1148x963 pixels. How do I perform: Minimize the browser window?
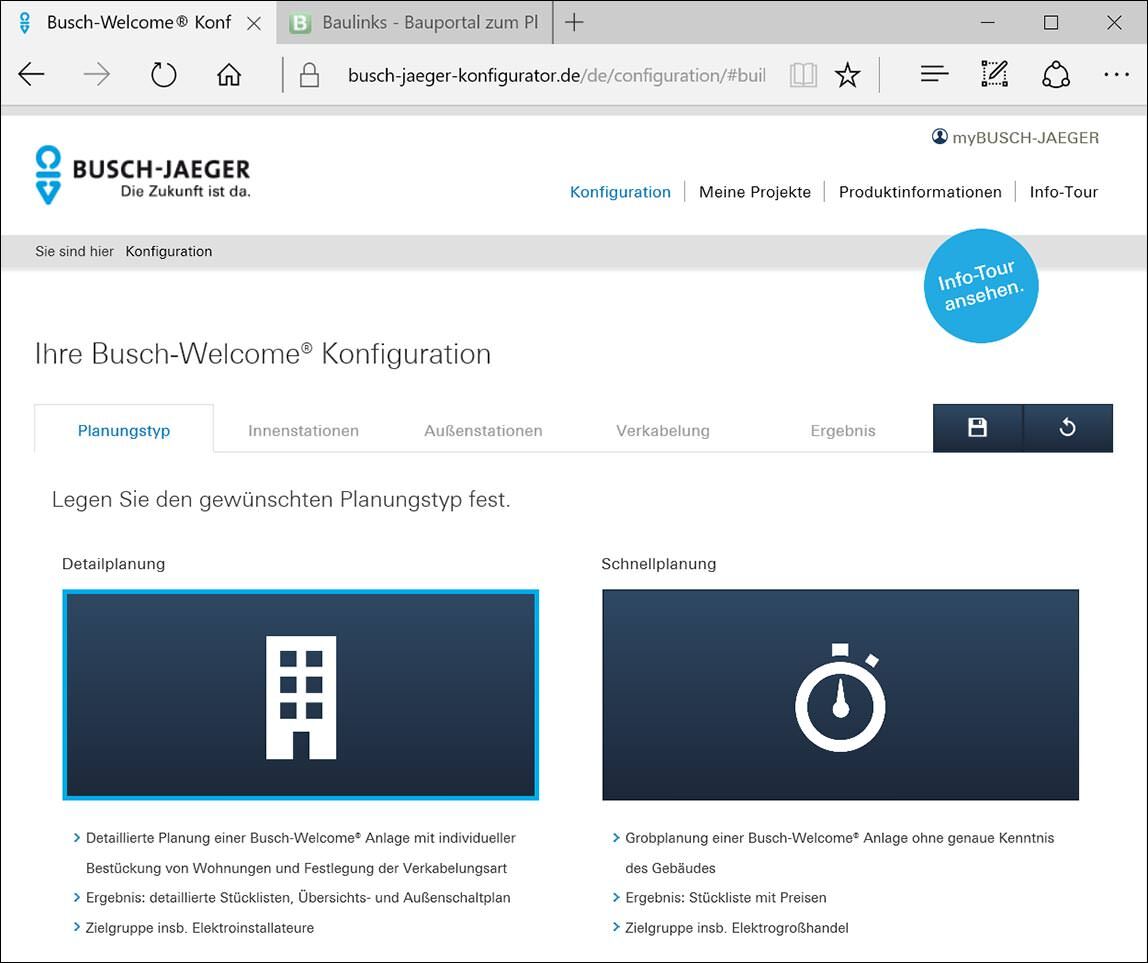coord(988,23)
